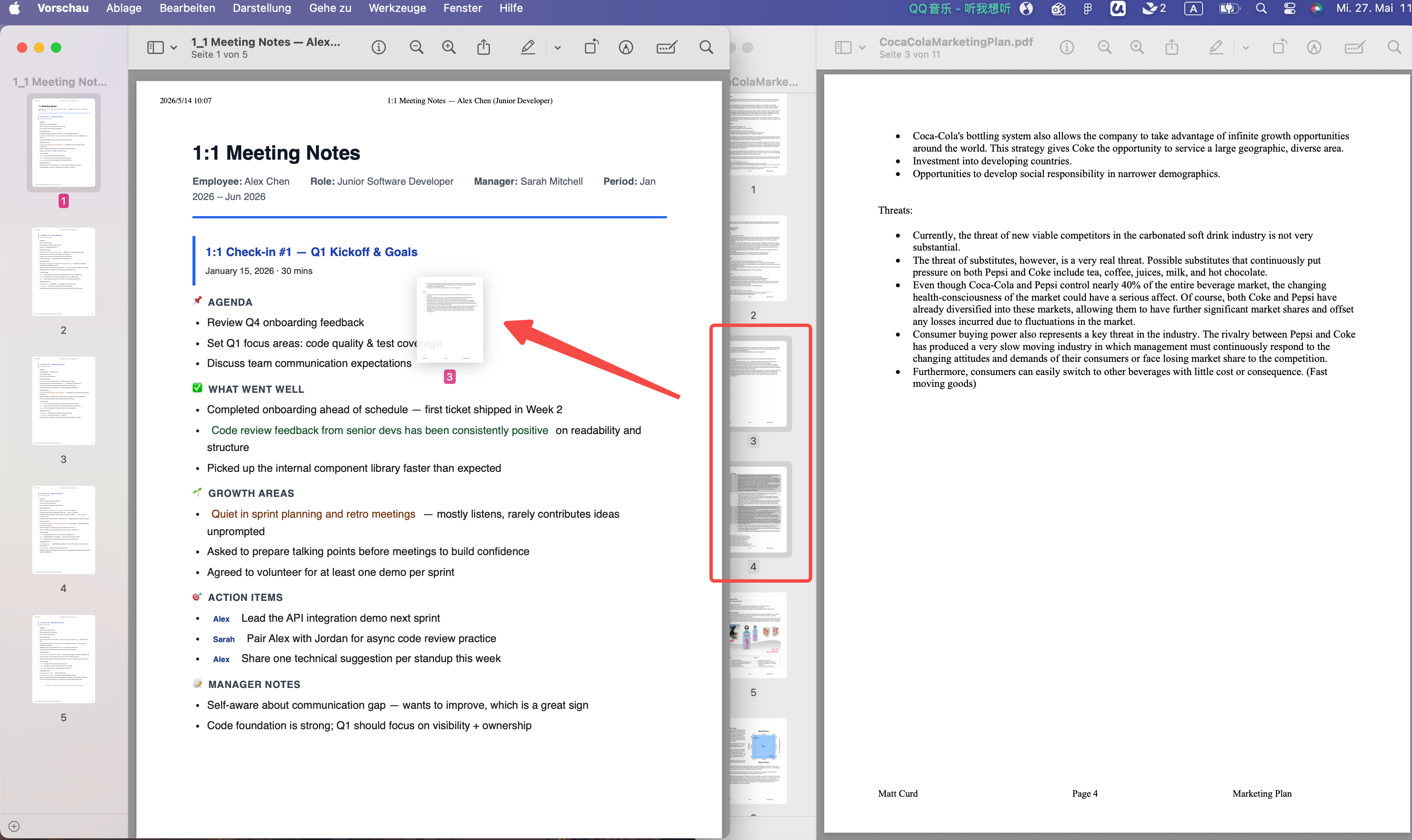Click the '1_1 Meeting Not...' sidebar document label

(x=59, y=82)
